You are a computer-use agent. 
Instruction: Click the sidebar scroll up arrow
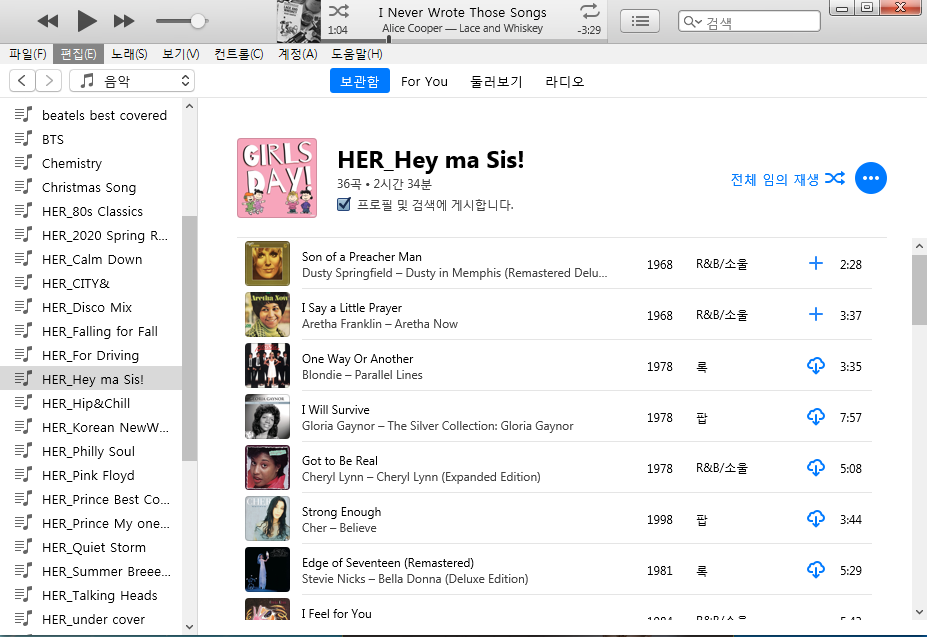tap(189, 106)
